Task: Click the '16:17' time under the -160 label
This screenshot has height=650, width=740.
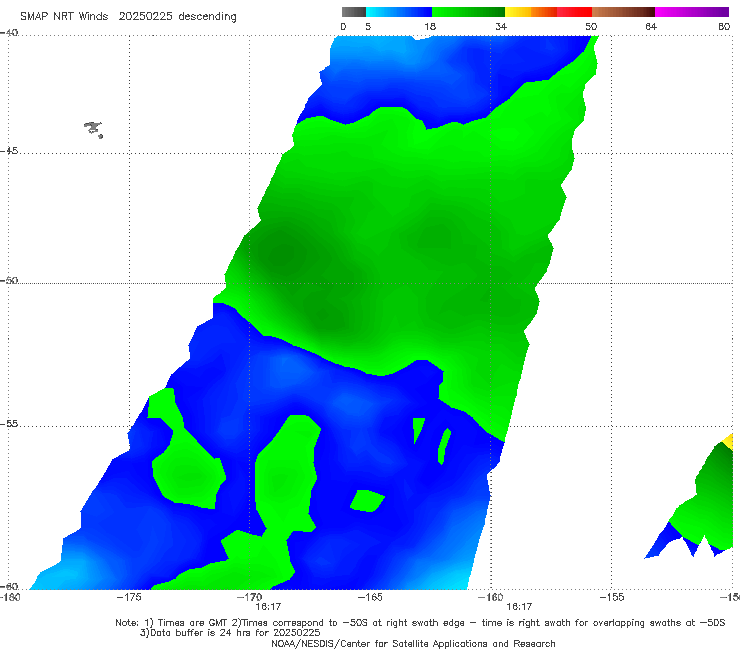Action: pyautogui.click(x=519, y=607)
